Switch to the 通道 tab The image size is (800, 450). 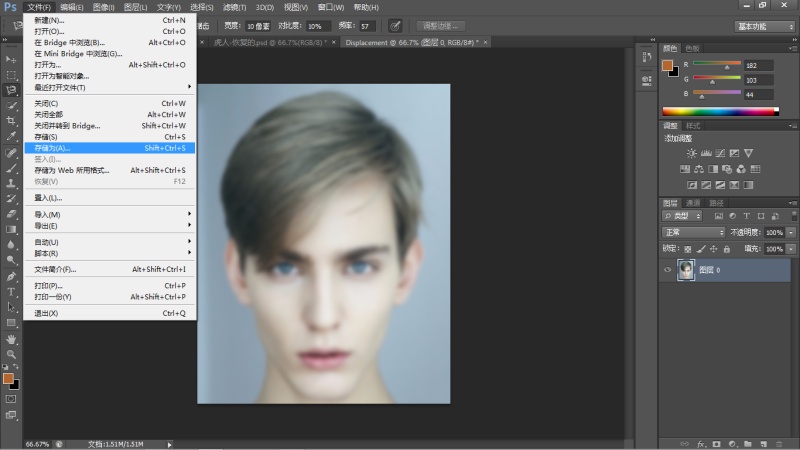pyautogui.click(x=692, y=203)
